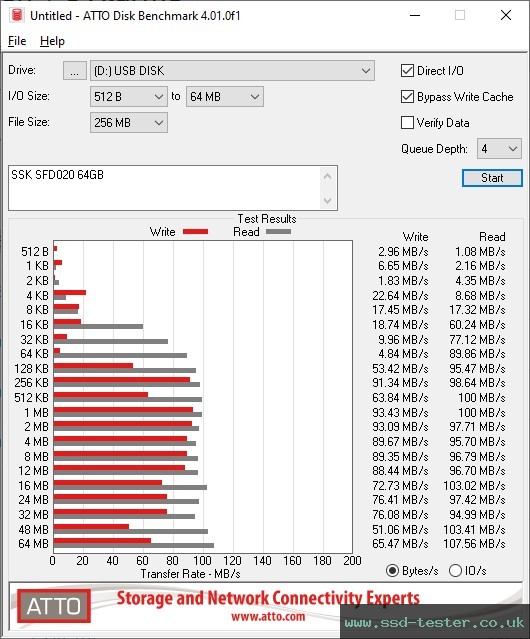Open the 256 MB file size dropdown
The height and width of the screenshot is (639, 530).
point(129,123)
